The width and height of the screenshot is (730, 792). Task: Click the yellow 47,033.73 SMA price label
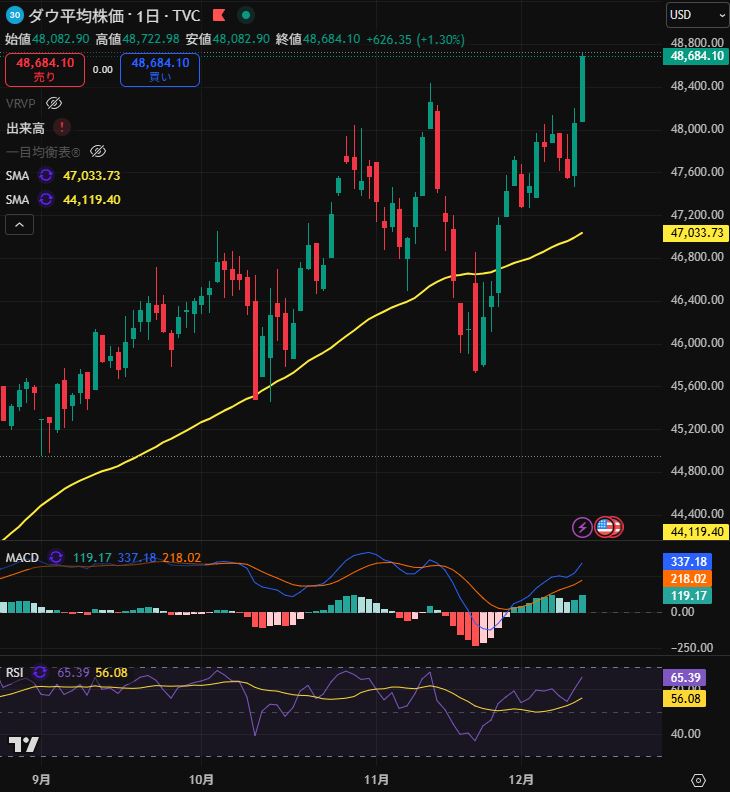(x=696, y=233)
